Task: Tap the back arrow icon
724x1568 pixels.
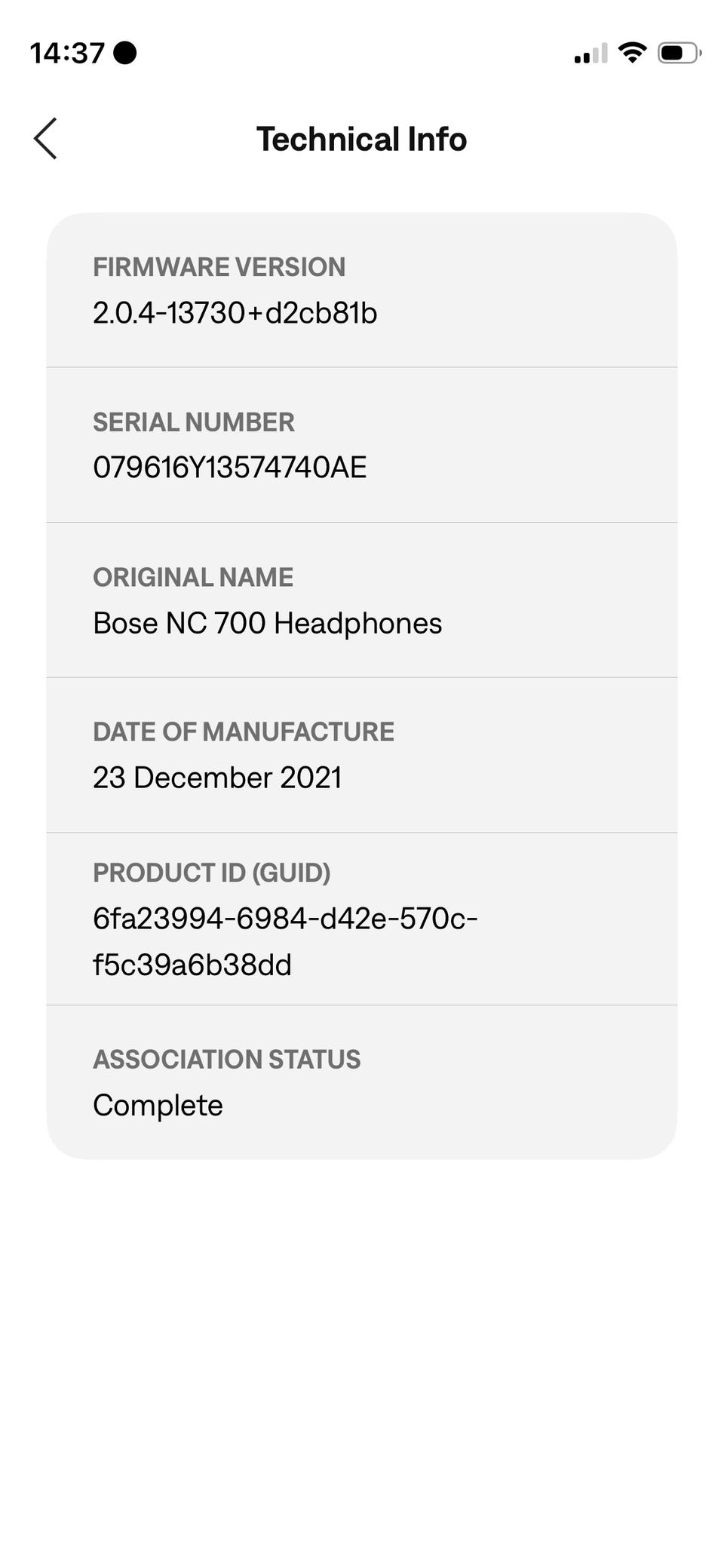Action: click(45, 139)
